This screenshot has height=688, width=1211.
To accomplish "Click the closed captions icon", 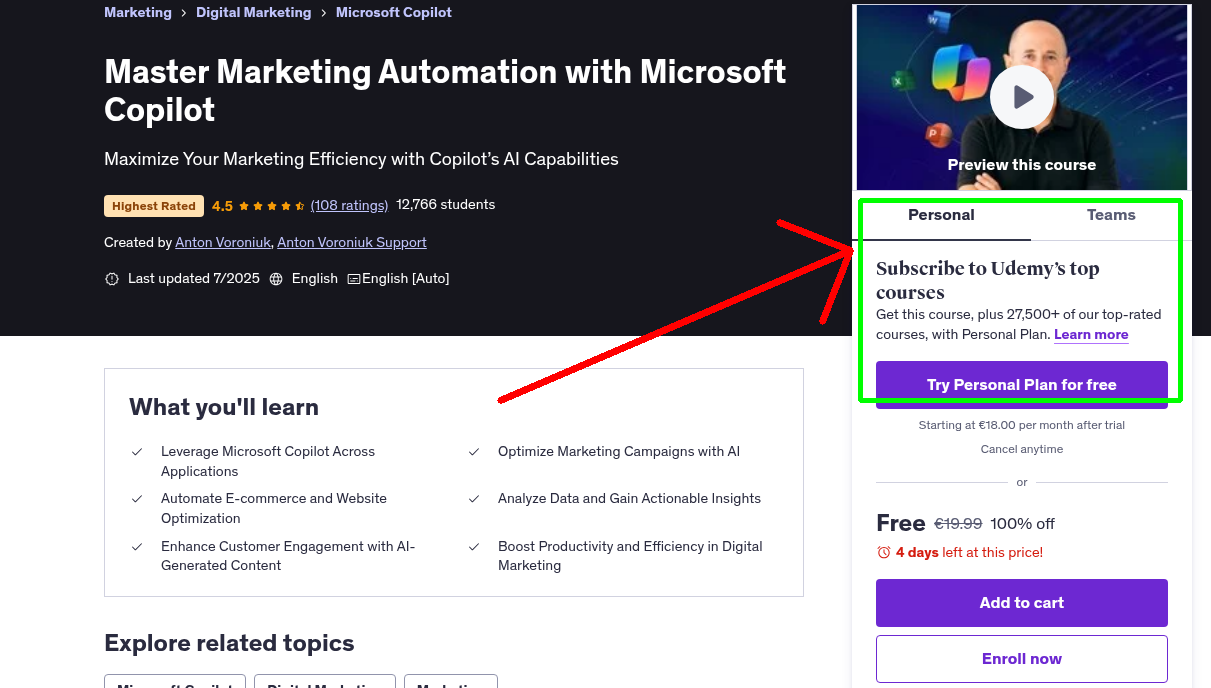I will [354, 279].
